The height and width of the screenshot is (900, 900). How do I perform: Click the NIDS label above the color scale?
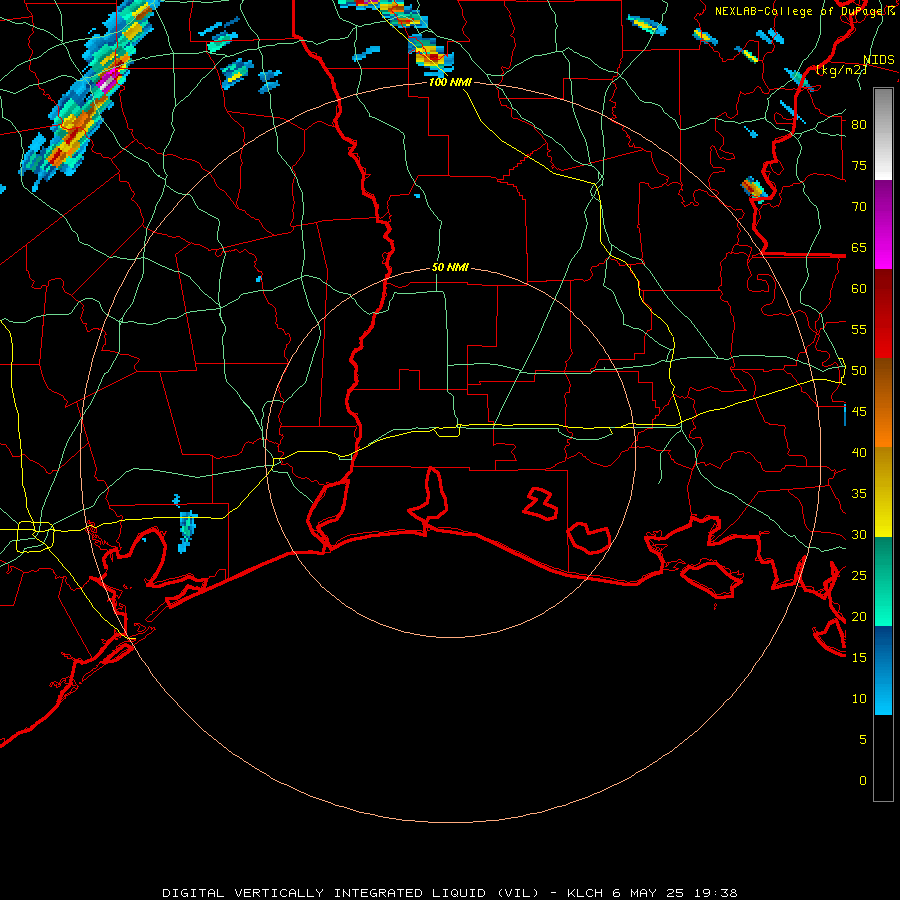point(879,60)
